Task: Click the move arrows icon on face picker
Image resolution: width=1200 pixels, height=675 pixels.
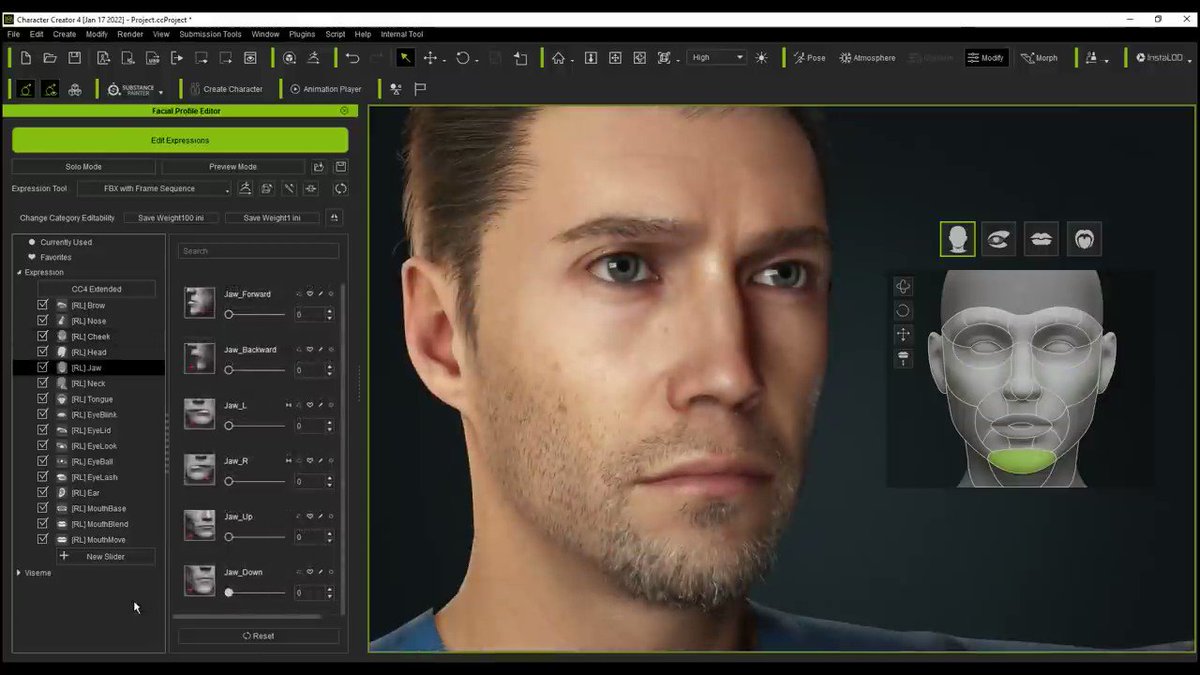Action: (x=903, y=334)
